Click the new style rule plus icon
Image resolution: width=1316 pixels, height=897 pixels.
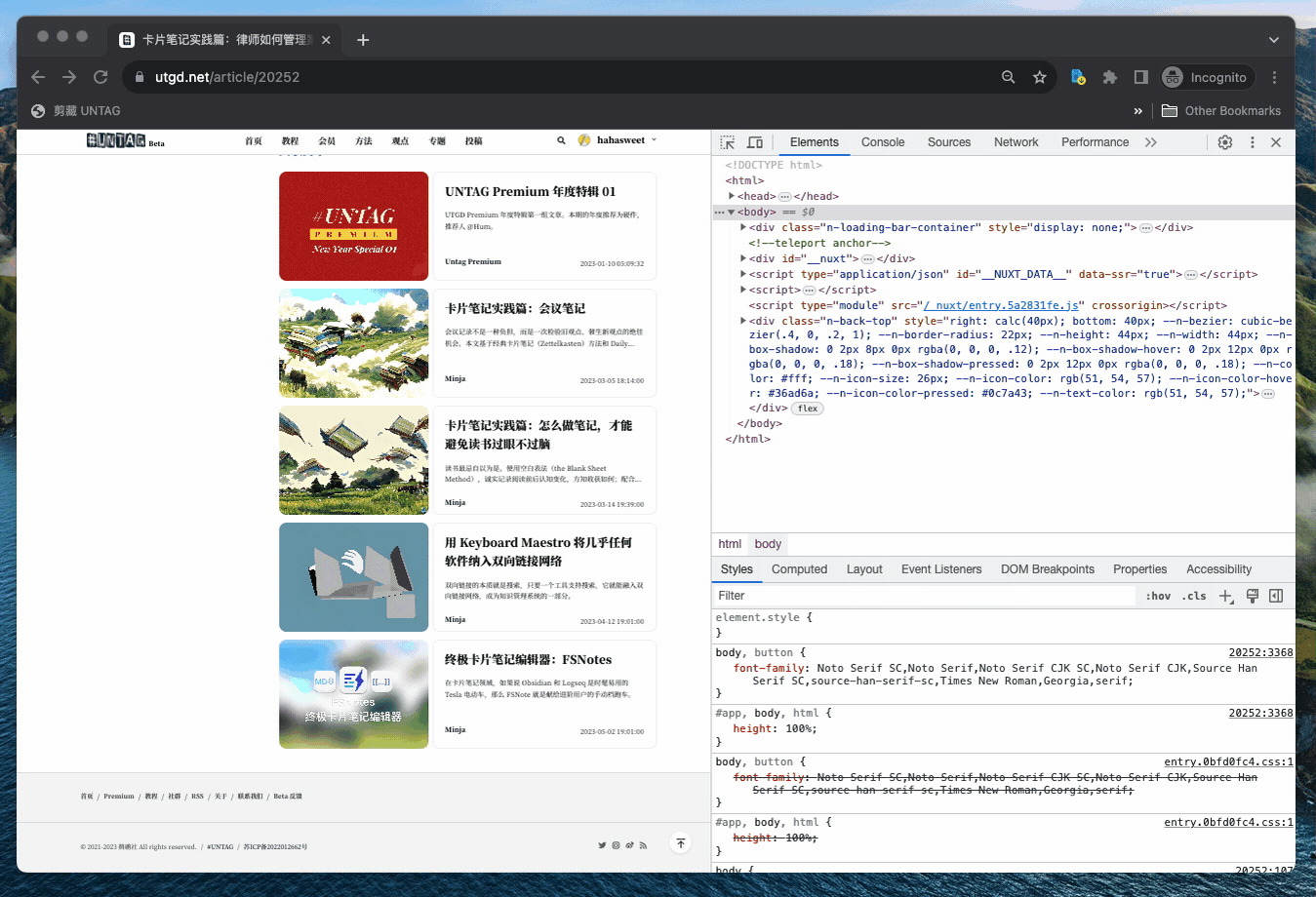(x=1226, y=596)
